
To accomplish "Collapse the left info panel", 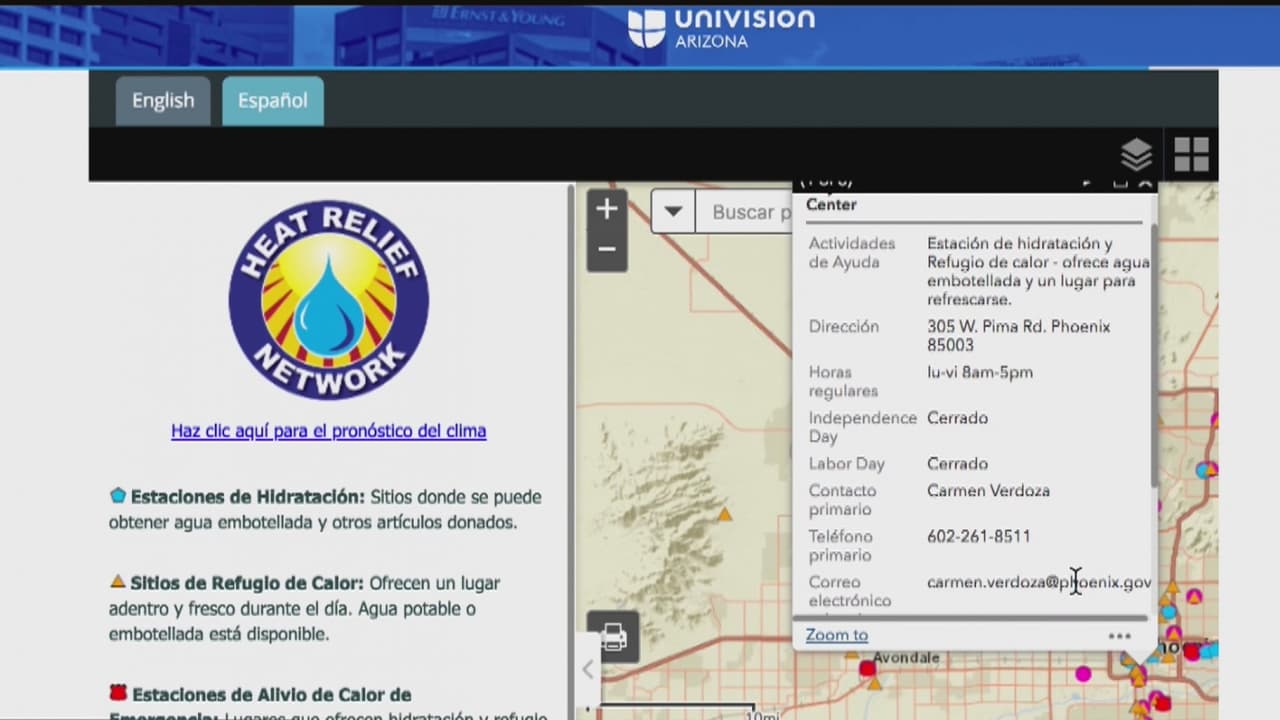I will pyautogui.click(x=588, y=669).
